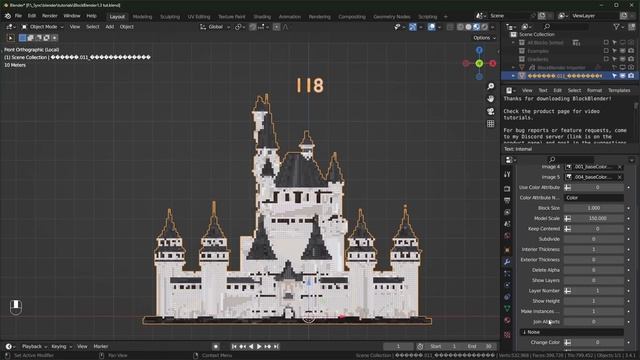This screenshot has height=360, width=640.
Task: Open the Render menu
Action: tap(50, 16)
